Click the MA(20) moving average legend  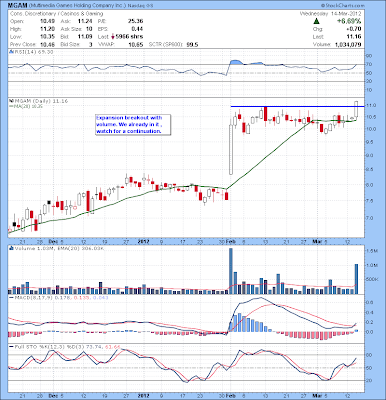click(26, 106)
